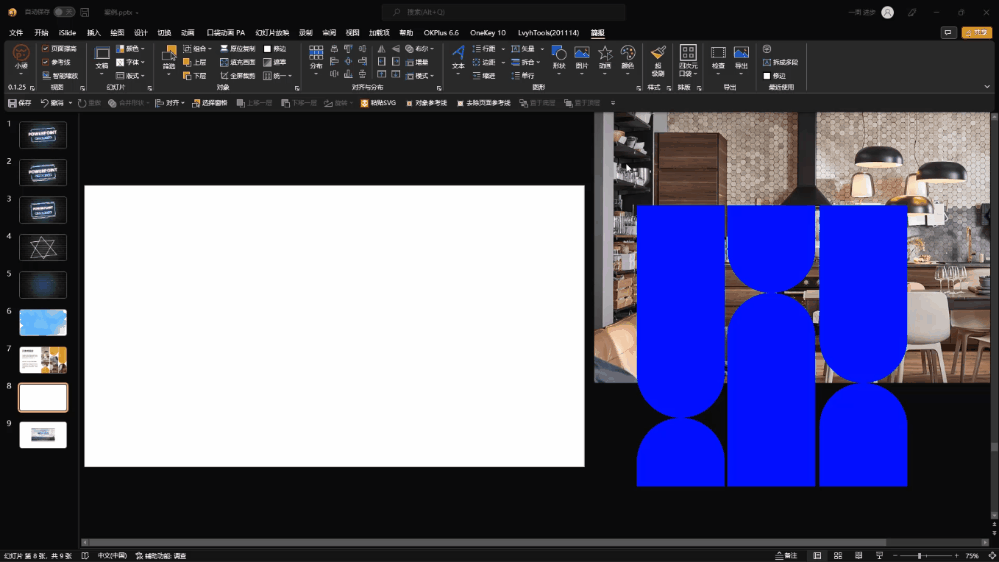Open the 矢量 vector dropdown

[x=528, y=48]
